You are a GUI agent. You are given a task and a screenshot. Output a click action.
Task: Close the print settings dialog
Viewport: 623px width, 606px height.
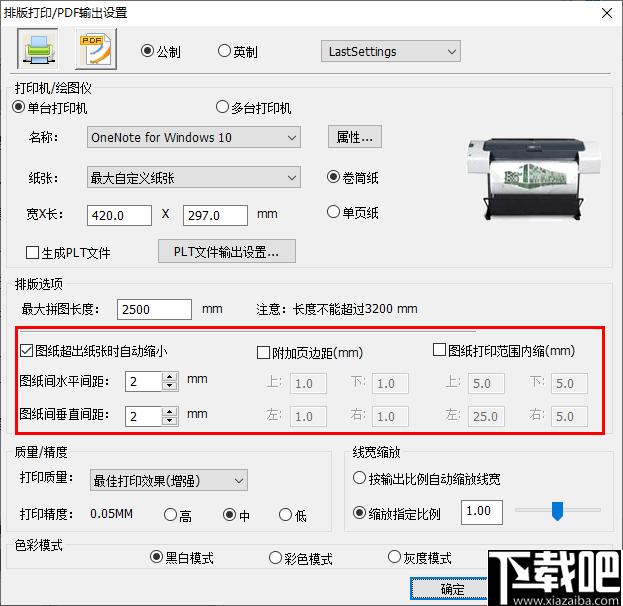(x=603, y=12)
